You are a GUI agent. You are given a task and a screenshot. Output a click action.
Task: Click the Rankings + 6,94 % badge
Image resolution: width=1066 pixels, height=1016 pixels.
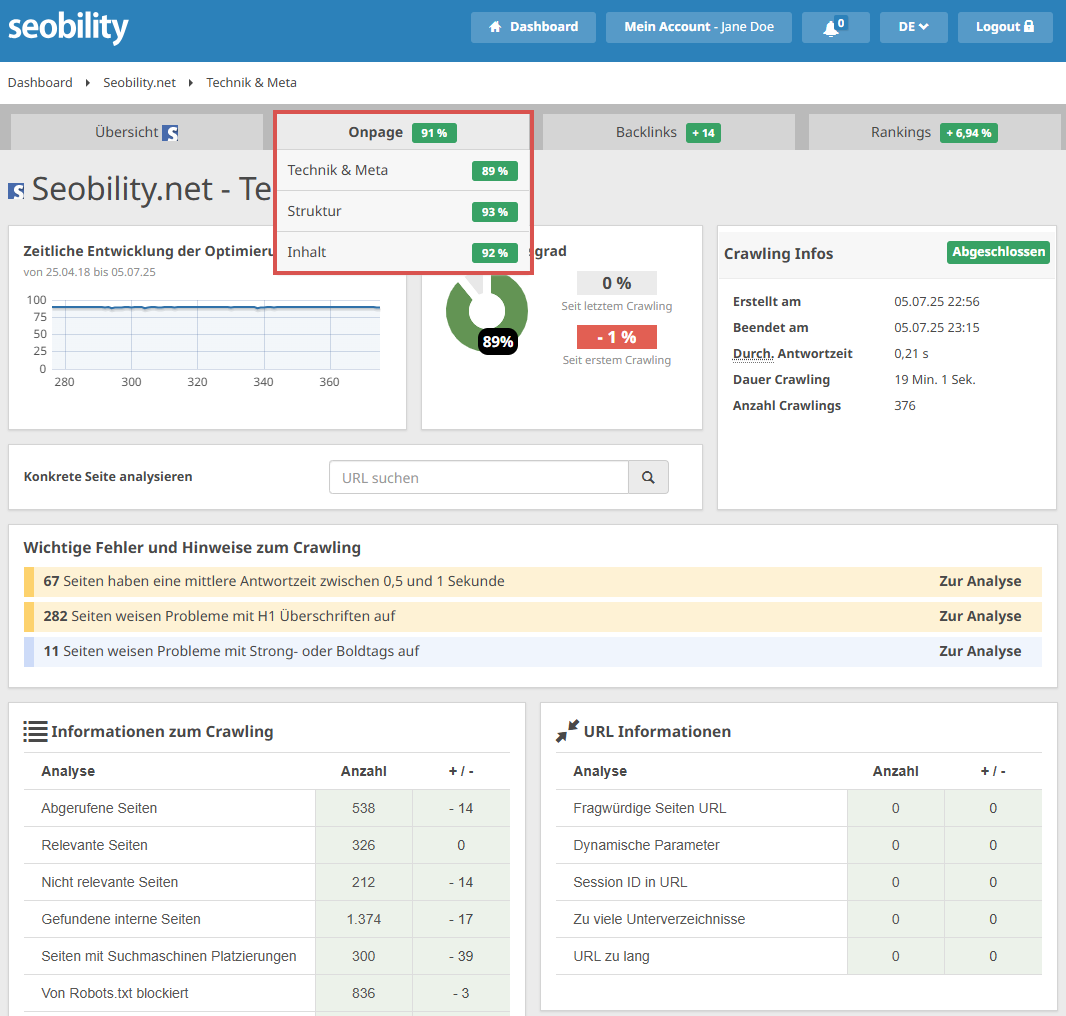[969, 133]
